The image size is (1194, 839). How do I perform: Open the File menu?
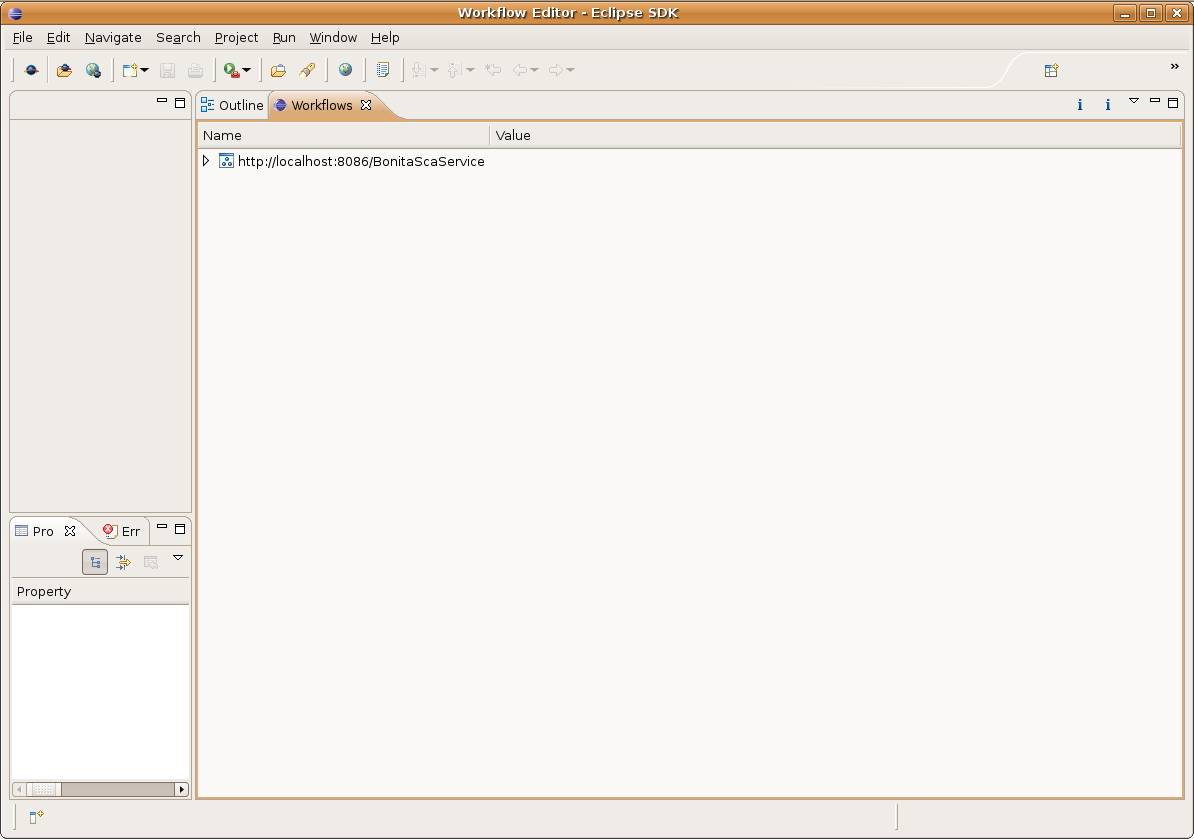pyautogui.click(x=23, y=37)
